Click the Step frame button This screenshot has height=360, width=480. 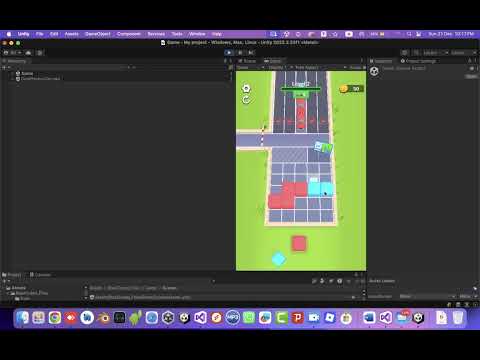click(251, 53)
